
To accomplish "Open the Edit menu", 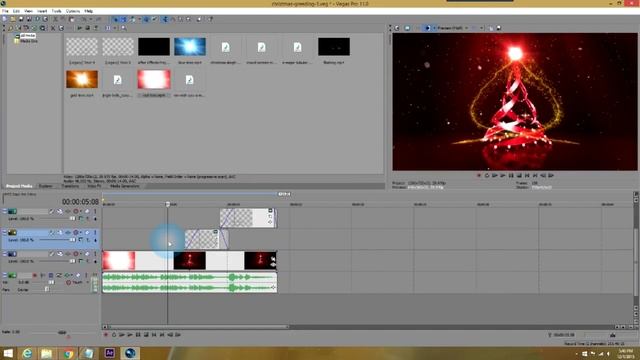I will point(16,11).
